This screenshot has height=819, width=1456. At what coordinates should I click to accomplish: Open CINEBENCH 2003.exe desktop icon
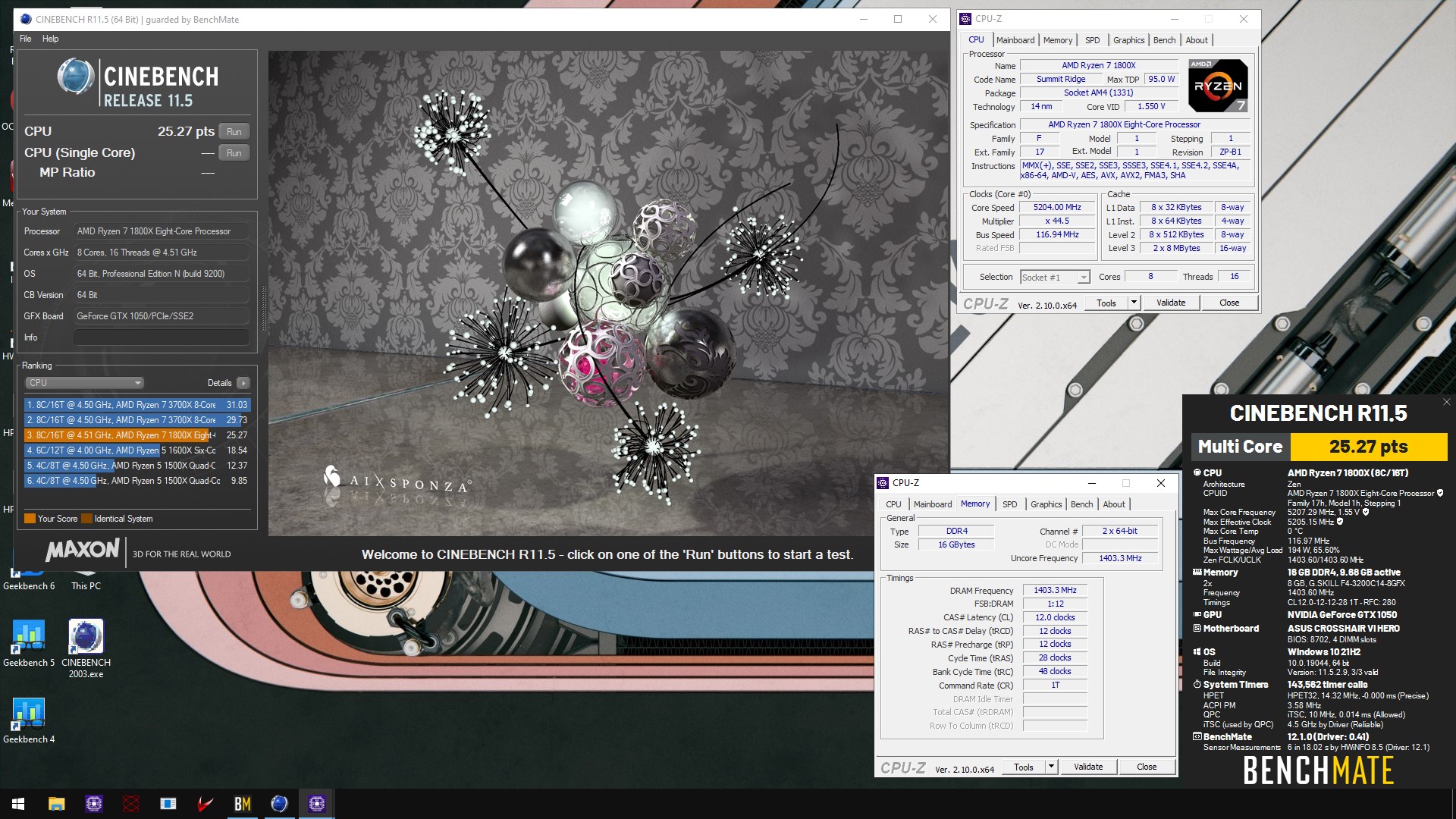point(86,648)
